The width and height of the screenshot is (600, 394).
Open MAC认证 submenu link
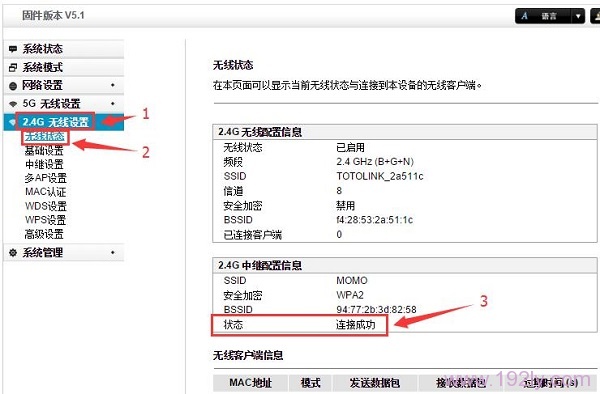click(x=46, y=192)
